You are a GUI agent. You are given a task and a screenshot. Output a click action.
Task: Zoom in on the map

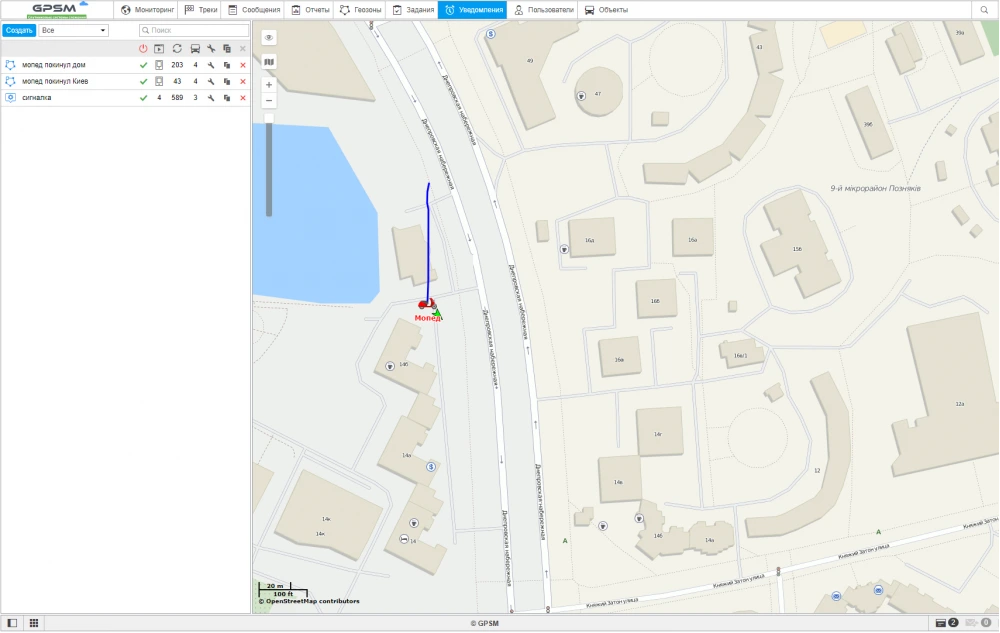(x=269, y=85)
